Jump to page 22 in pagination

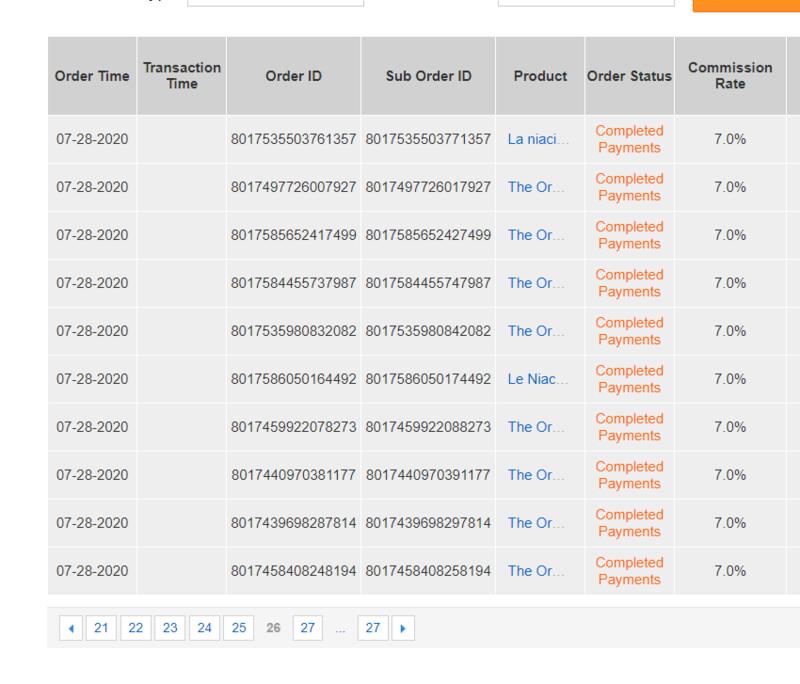[136, 628]
